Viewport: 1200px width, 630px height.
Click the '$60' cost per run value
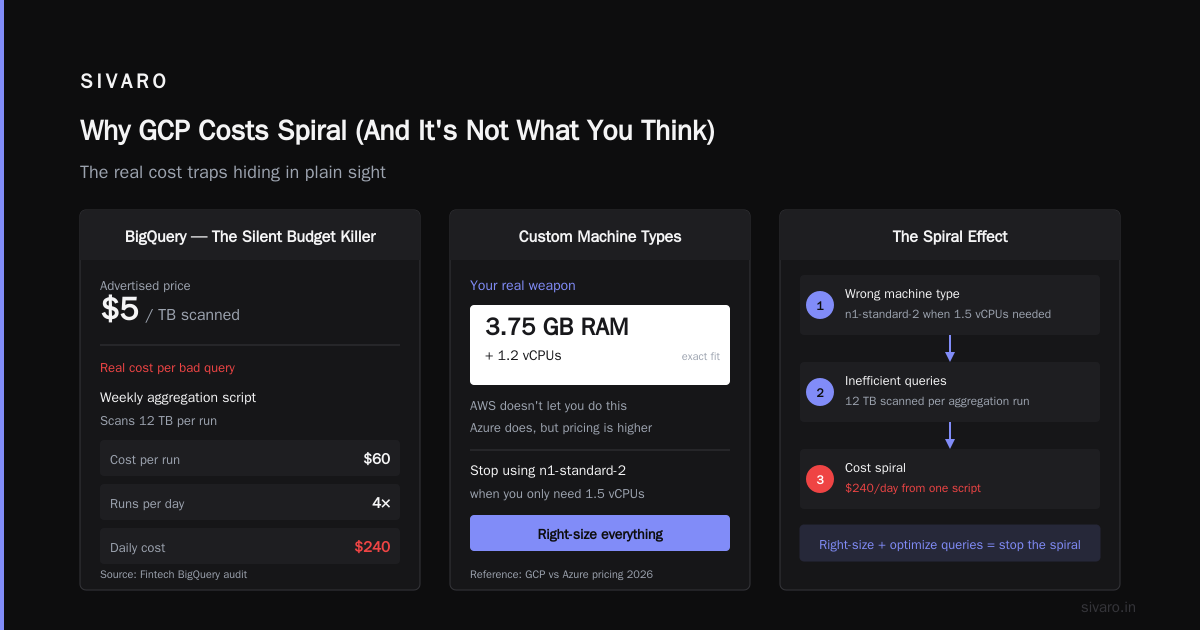coord(377,459)
